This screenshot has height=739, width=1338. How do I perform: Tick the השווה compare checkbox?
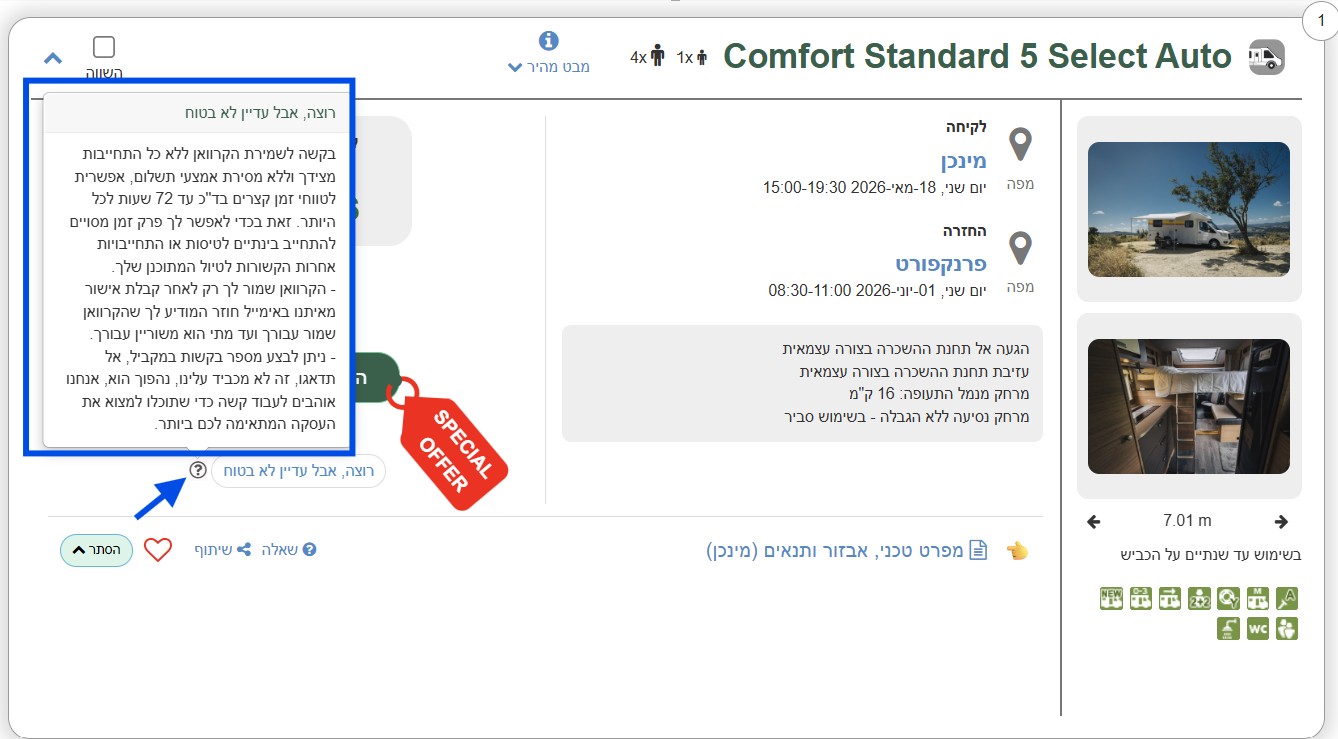tap(104, 47)
